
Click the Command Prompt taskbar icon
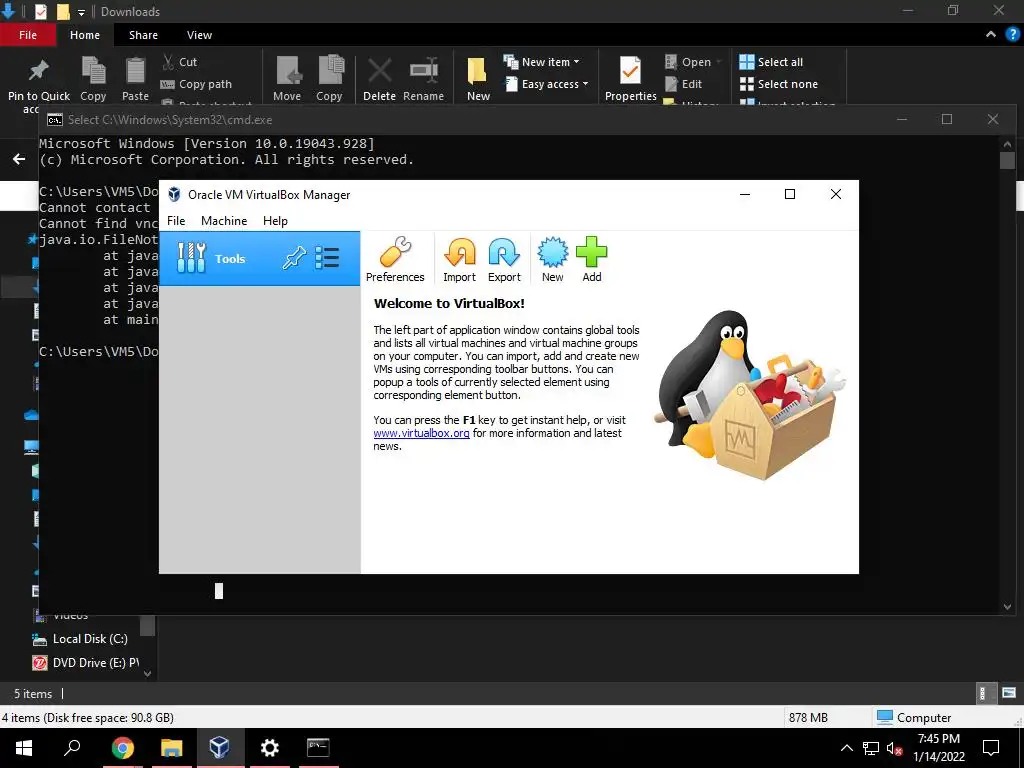318,747
